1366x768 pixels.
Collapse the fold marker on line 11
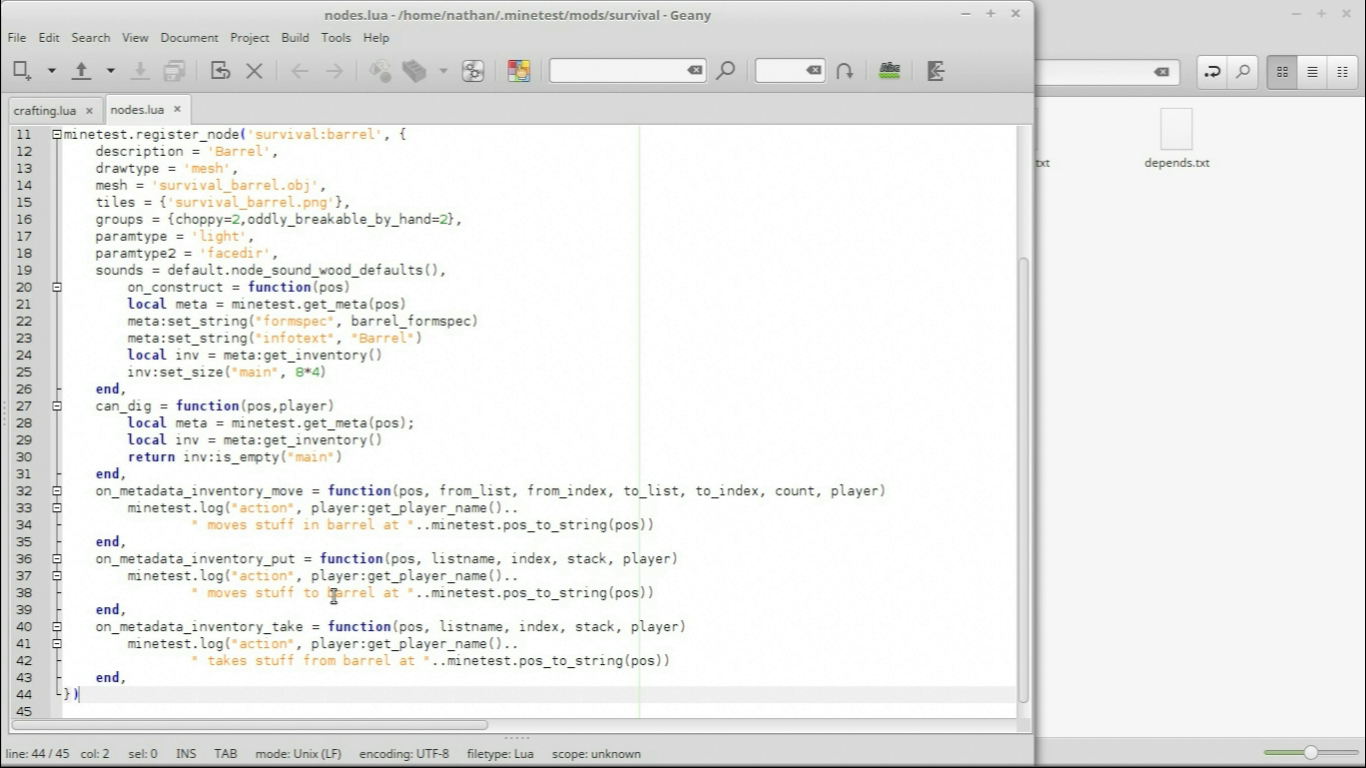coord(57,134)
